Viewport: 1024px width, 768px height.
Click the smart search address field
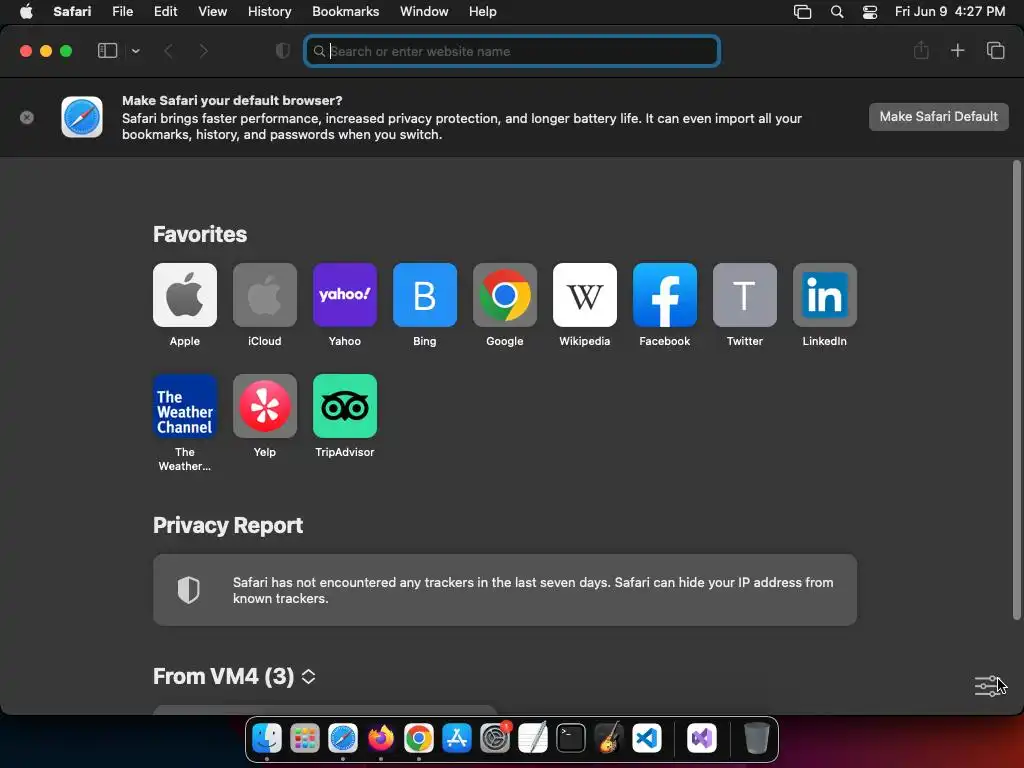pyautogui.click(x=512, y=51)
